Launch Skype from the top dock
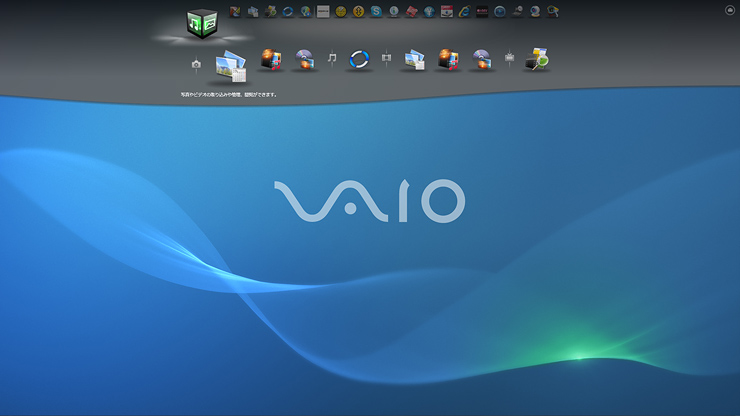 376,12
